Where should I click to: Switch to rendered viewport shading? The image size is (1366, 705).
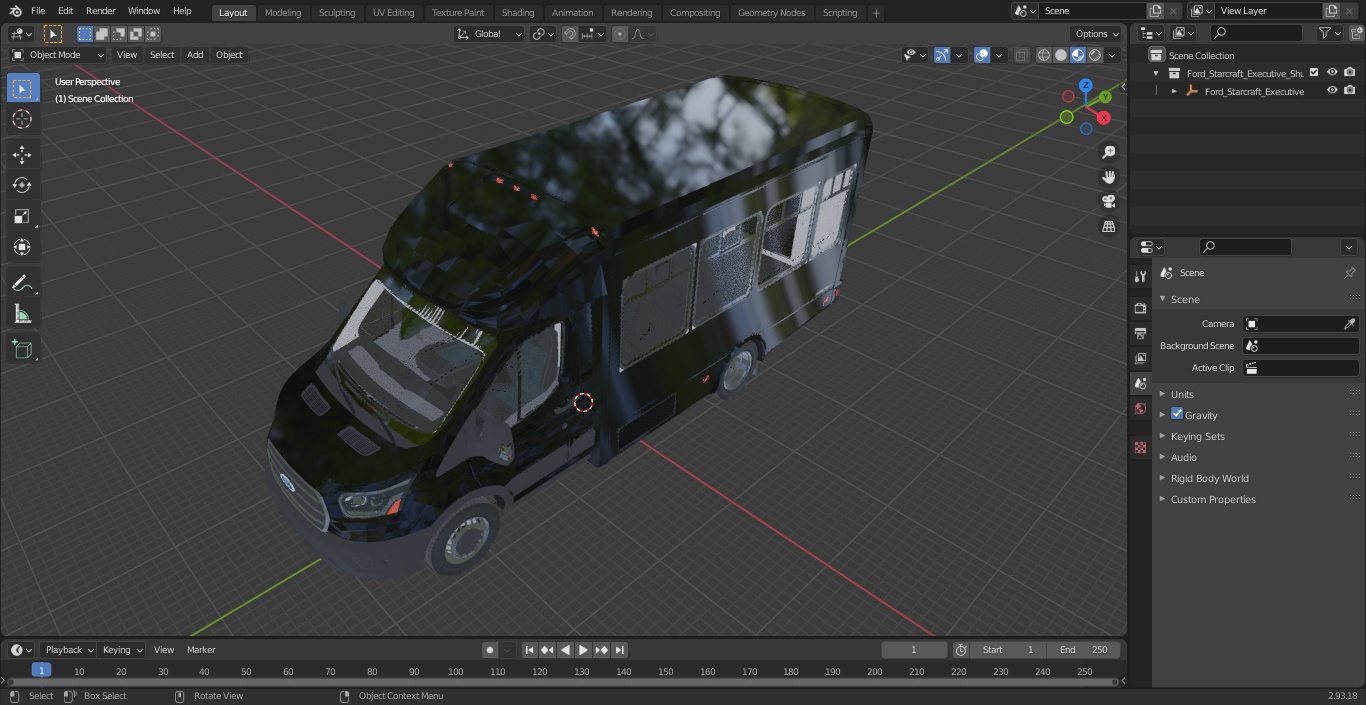[1095, 55]
